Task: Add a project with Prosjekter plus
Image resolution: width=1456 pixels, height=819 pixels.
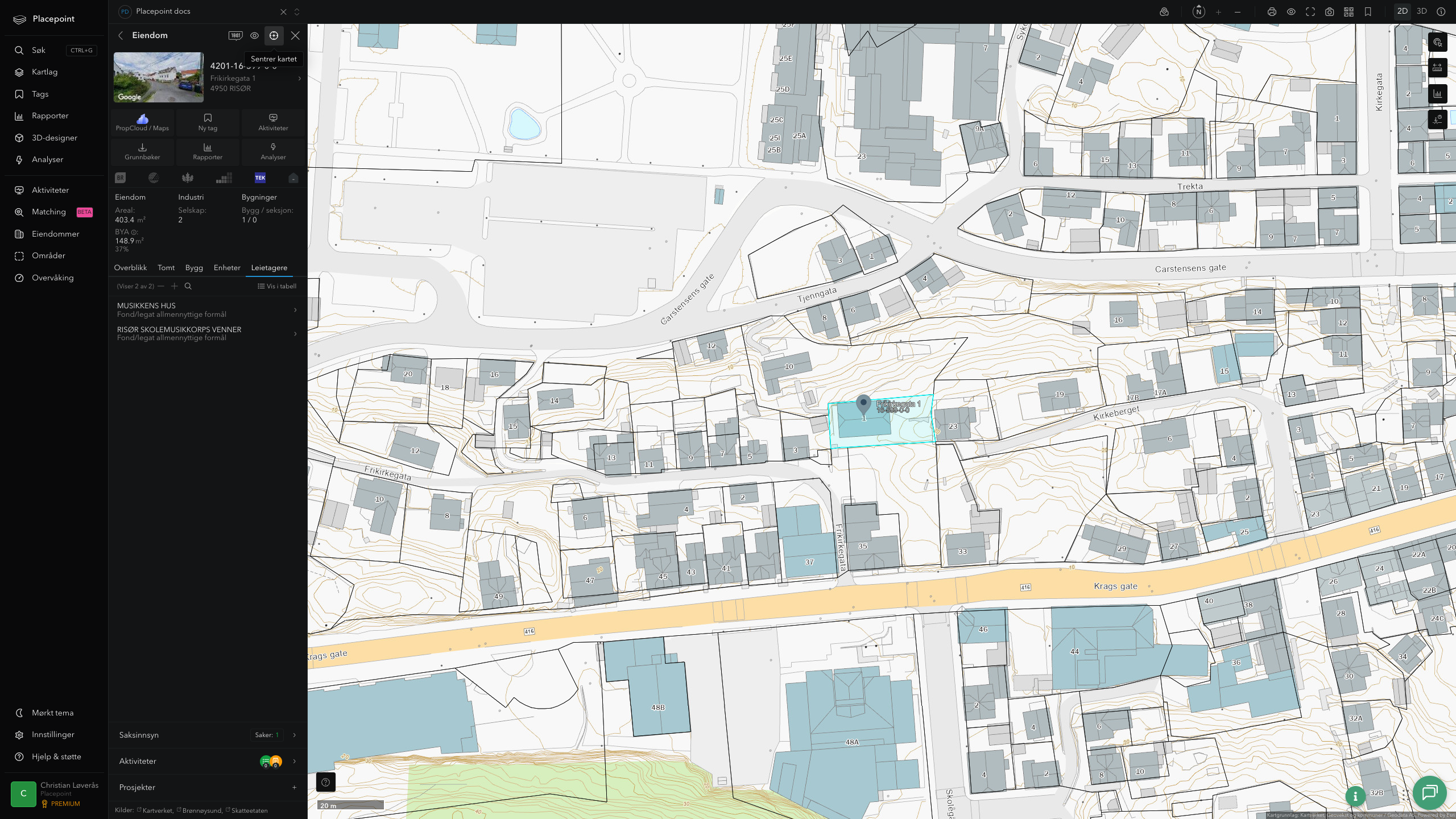Action: [294, 788]
